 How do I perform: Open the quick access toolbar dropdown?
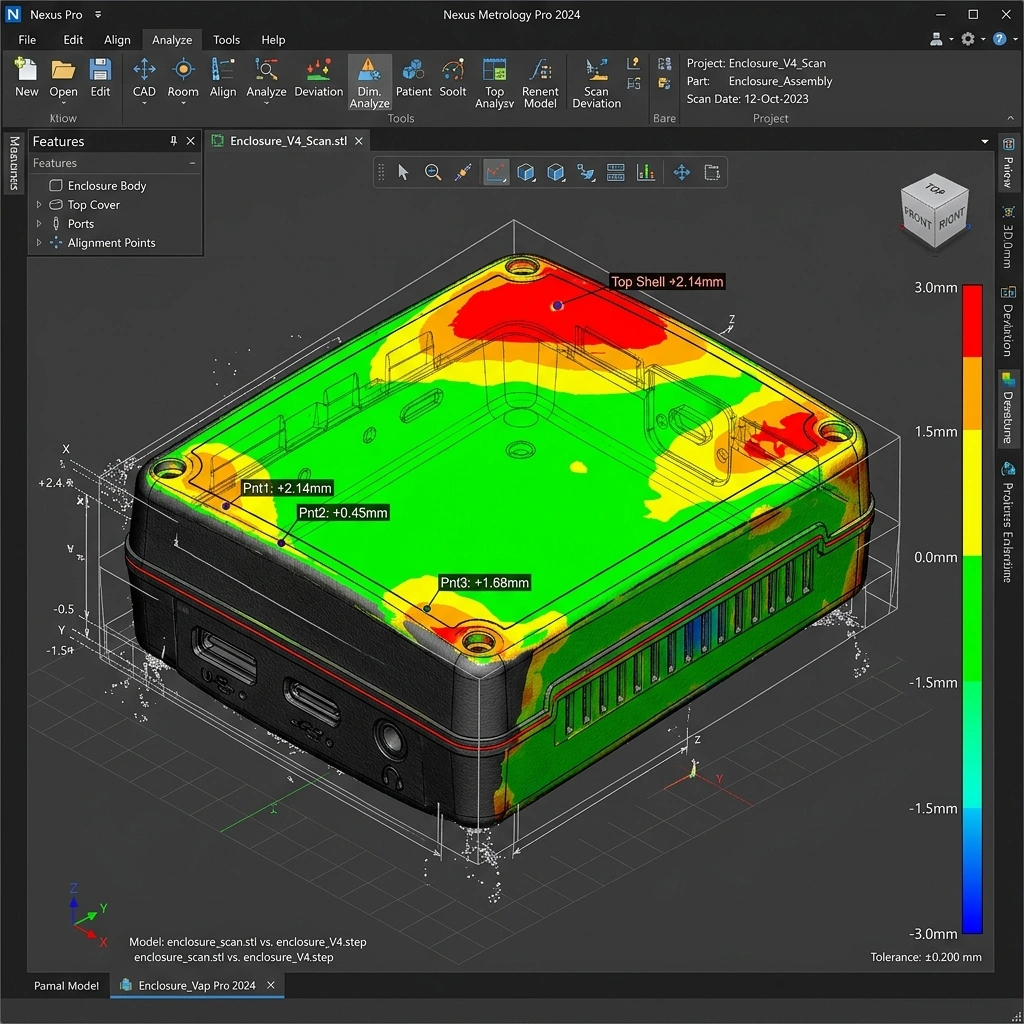tap(98, 14)
